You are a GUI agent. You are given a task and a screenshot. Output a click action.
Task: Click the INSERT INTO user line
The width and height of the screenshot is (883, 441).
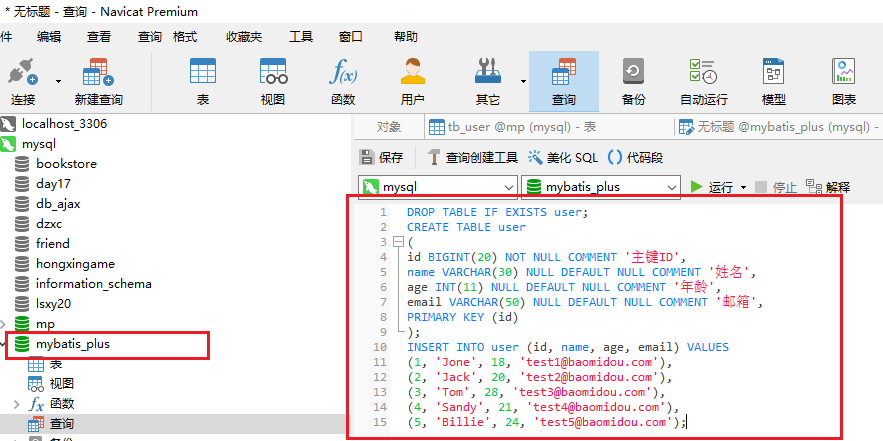click(568, 347)
